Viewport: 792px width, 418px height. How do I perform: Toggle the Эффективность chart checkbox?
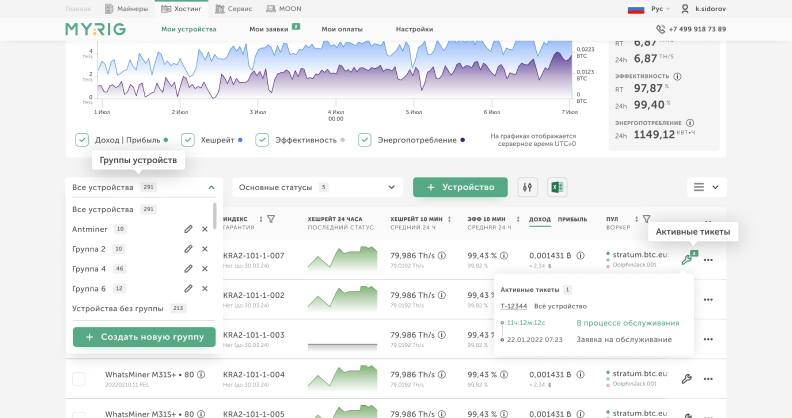pos(261,140)
